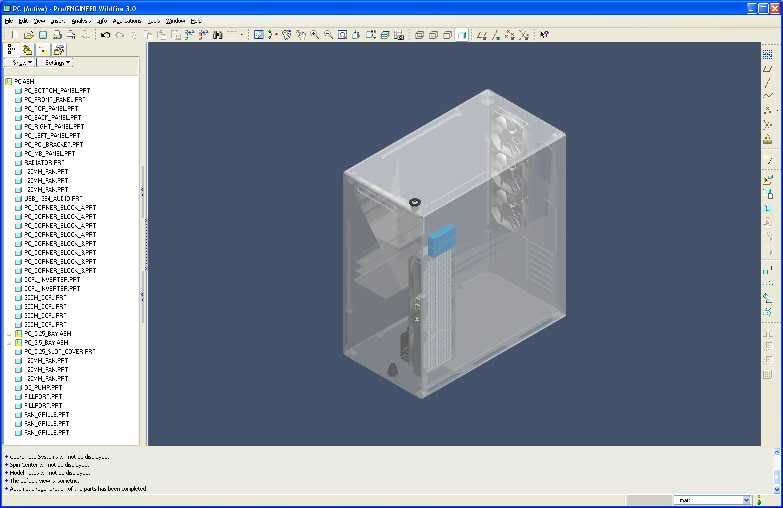This screenshot has height=508, width=783.
Task: Insert a datum point from right toolbar
Action: (x=768, y=110)
